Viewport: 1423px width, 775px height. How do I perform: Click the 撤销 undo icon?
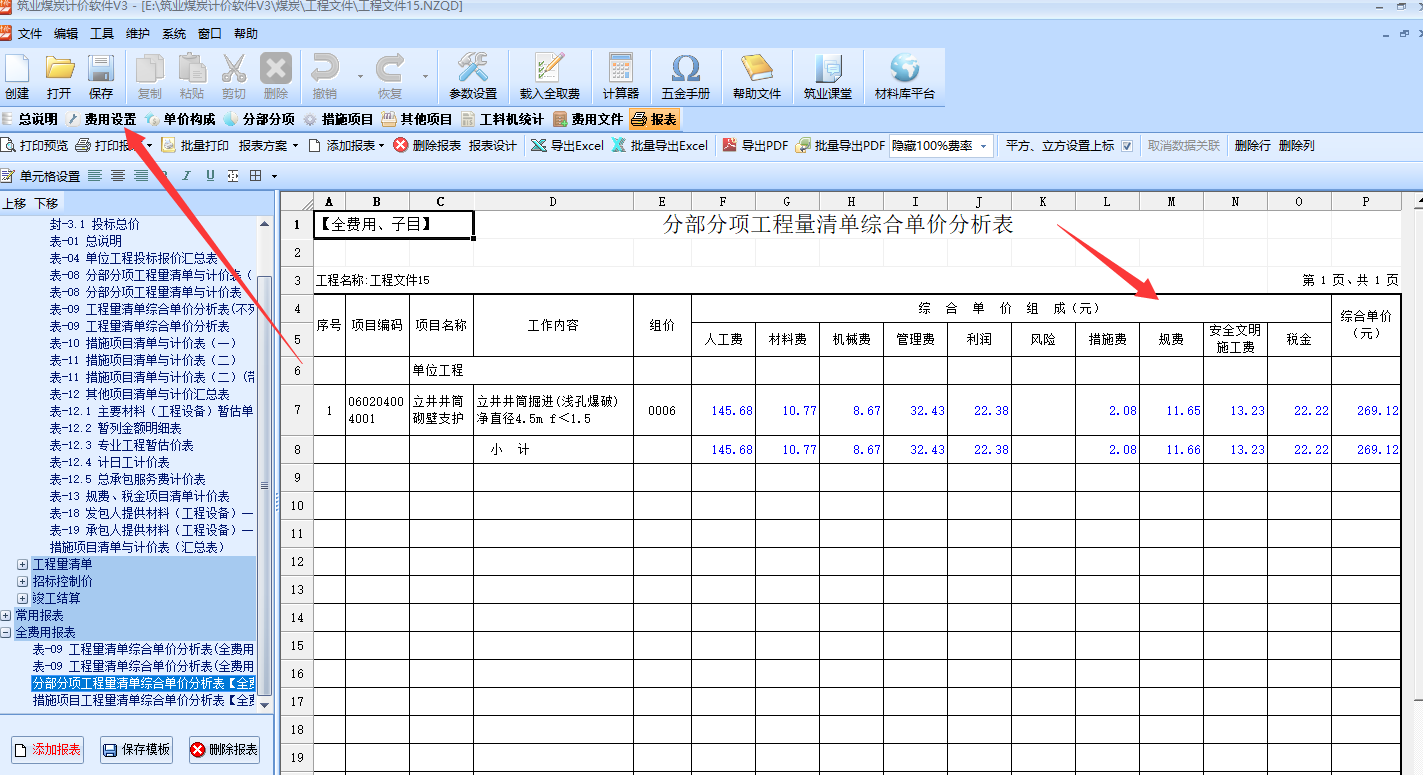[x=324, y=69]
